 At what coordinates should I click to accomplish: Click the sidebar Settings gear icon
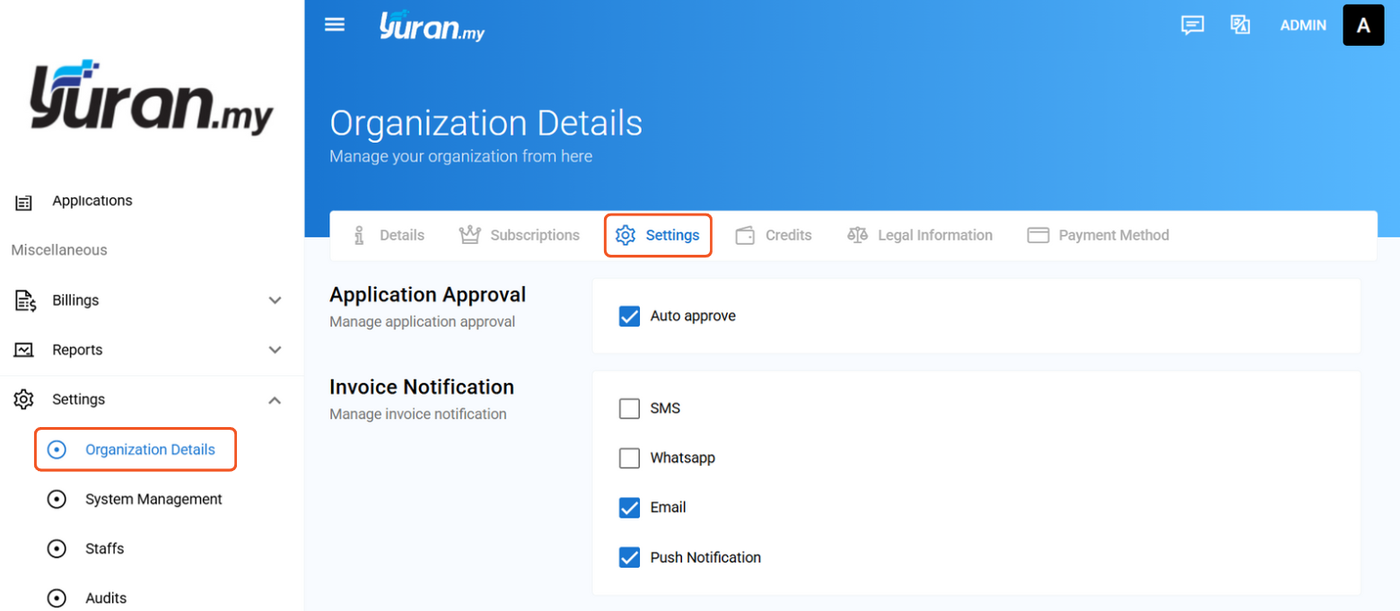click(23, 399)
